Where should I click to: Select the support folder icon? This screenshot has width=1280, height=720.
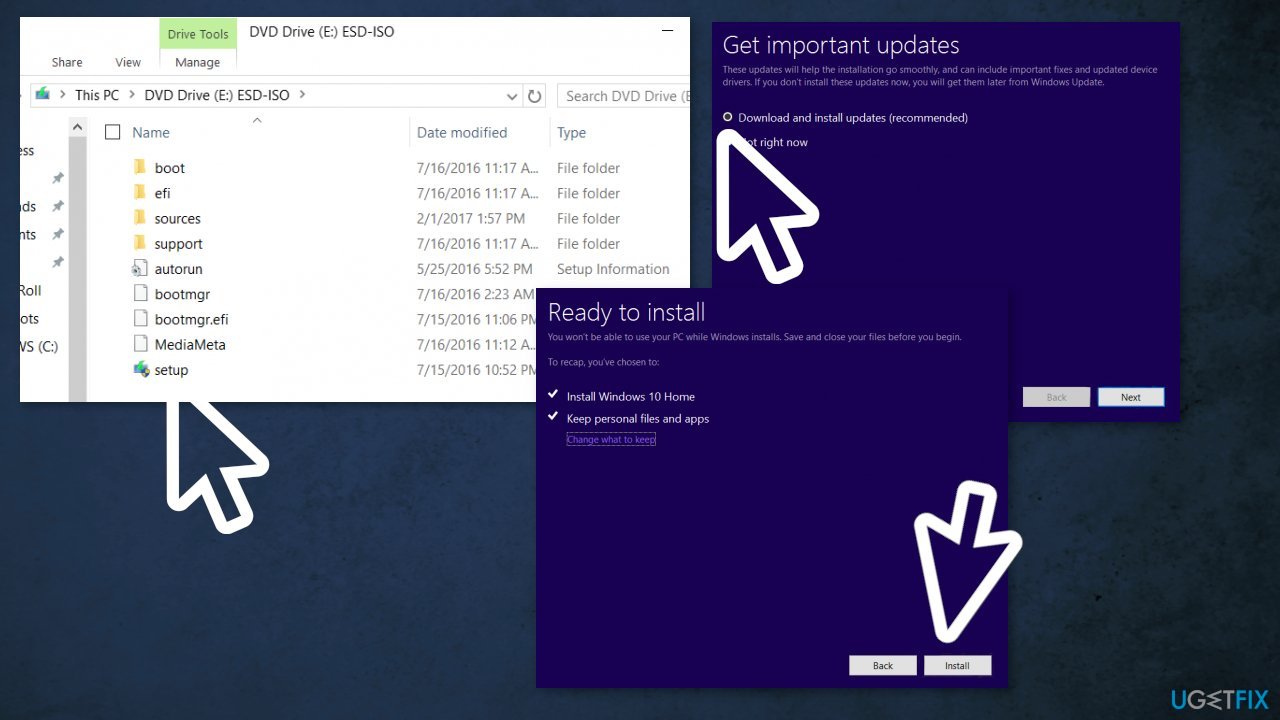(140, 243)
